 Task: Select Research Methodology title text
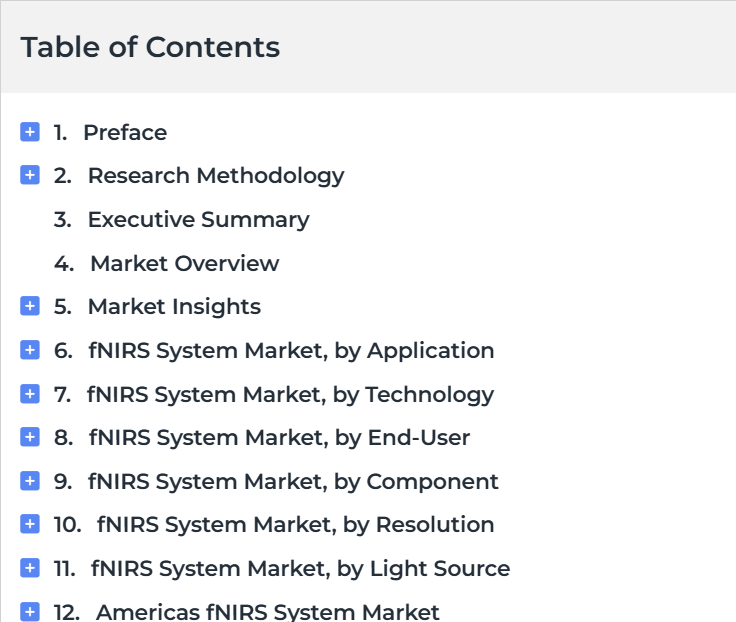[x=216, y=176]
